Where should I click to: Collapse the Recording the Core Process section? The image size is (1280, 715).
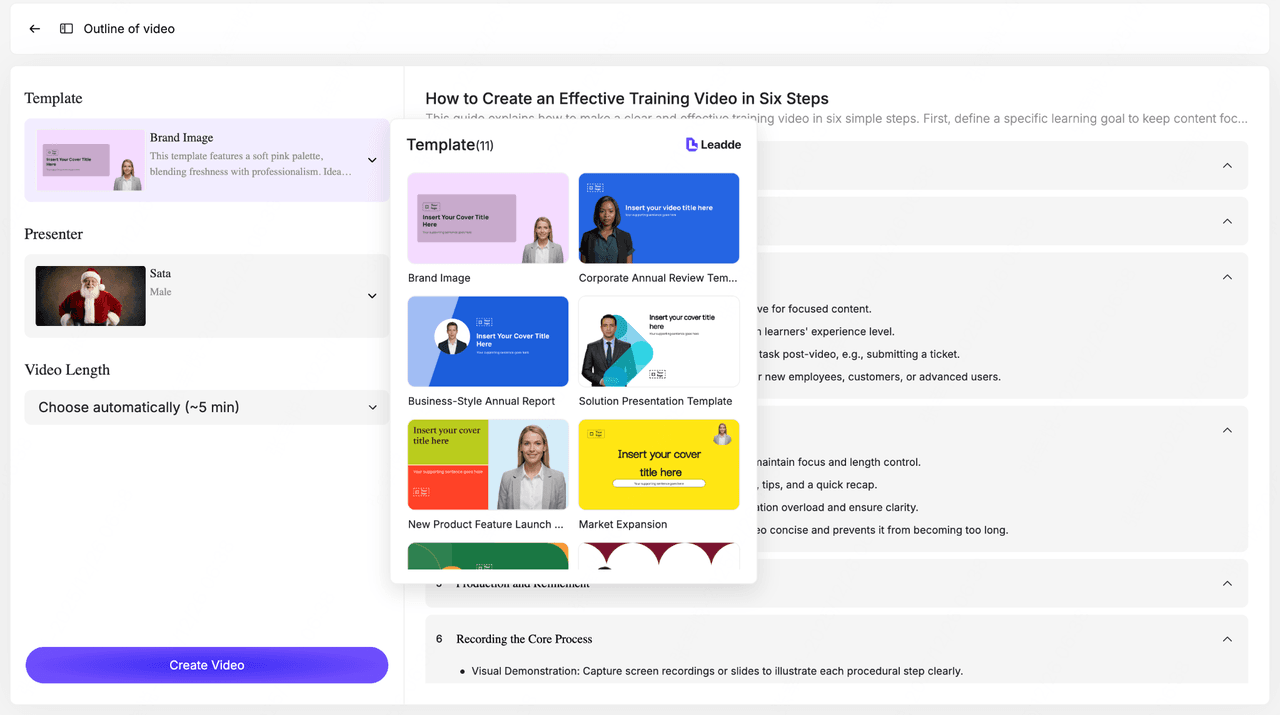click(1227, 639)
